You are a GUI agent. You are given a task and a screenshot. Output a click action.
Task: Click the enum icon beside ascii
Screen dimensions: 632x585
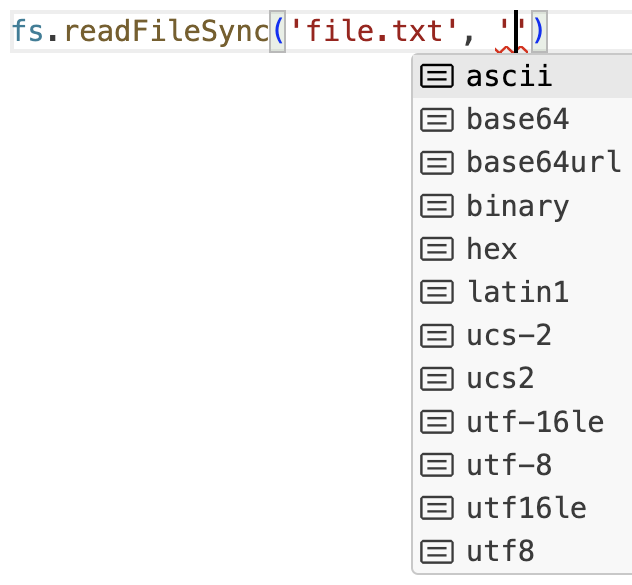click(x=437, y=76)
